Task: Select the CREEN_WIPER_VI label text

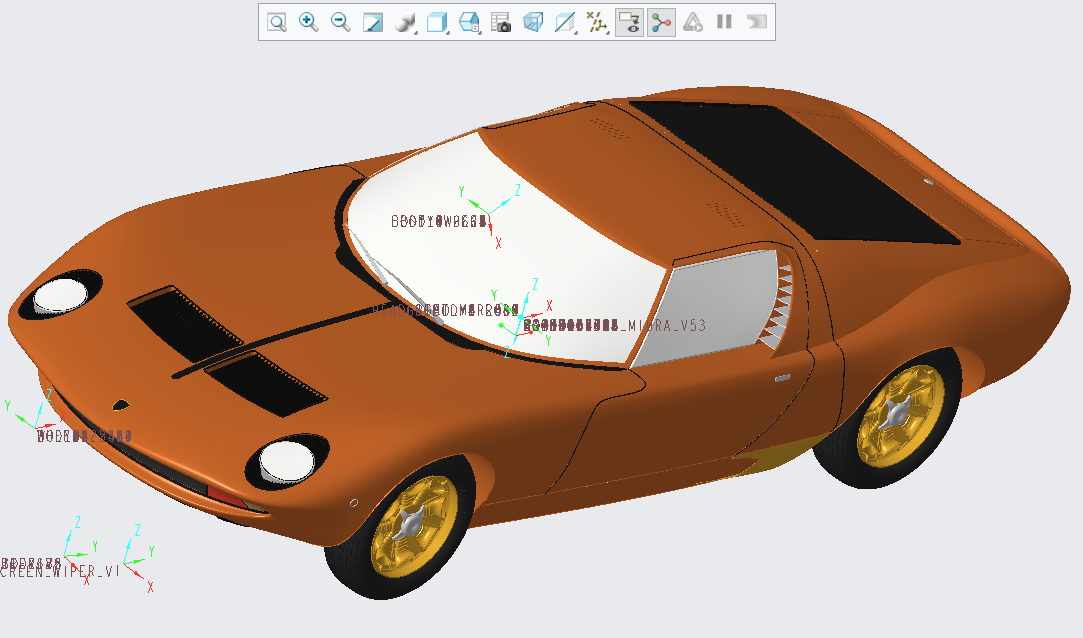Action: click(59, 572)
